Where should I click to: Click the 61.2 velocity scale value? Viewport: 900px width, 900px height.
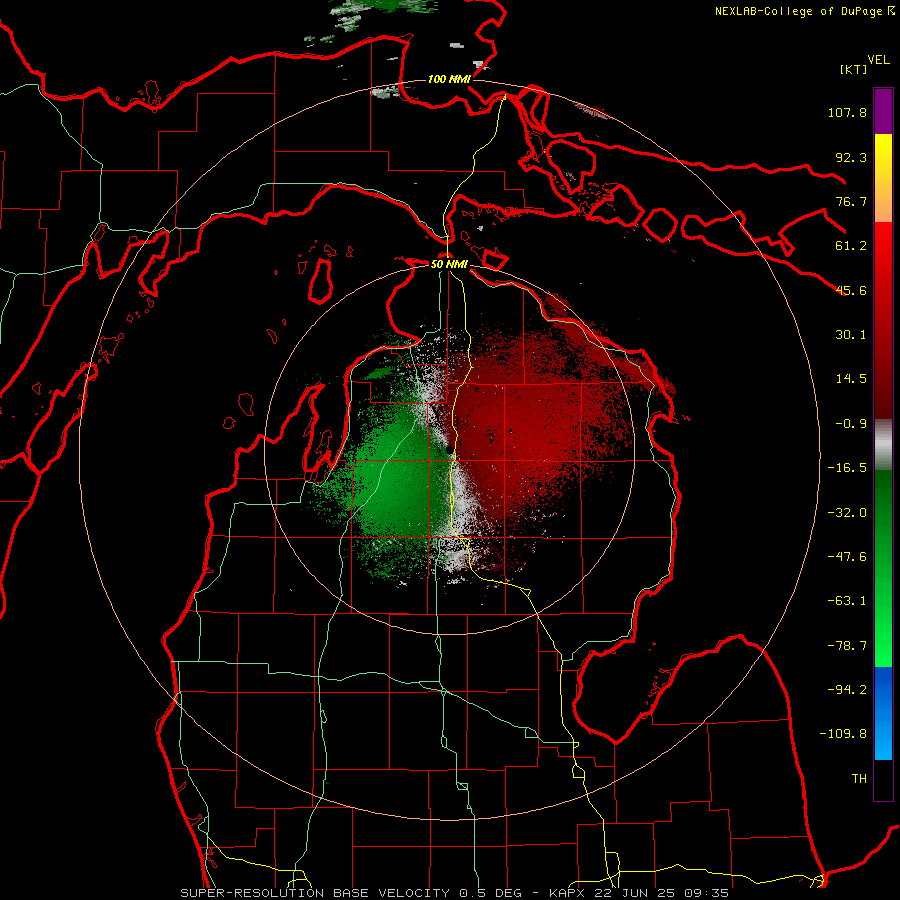(x=851, y=246)
